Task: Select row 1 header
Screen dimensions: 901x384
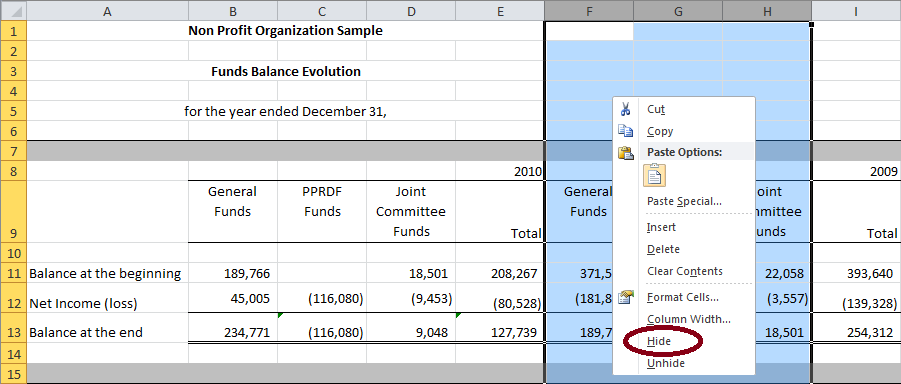Action: [13, 30]
